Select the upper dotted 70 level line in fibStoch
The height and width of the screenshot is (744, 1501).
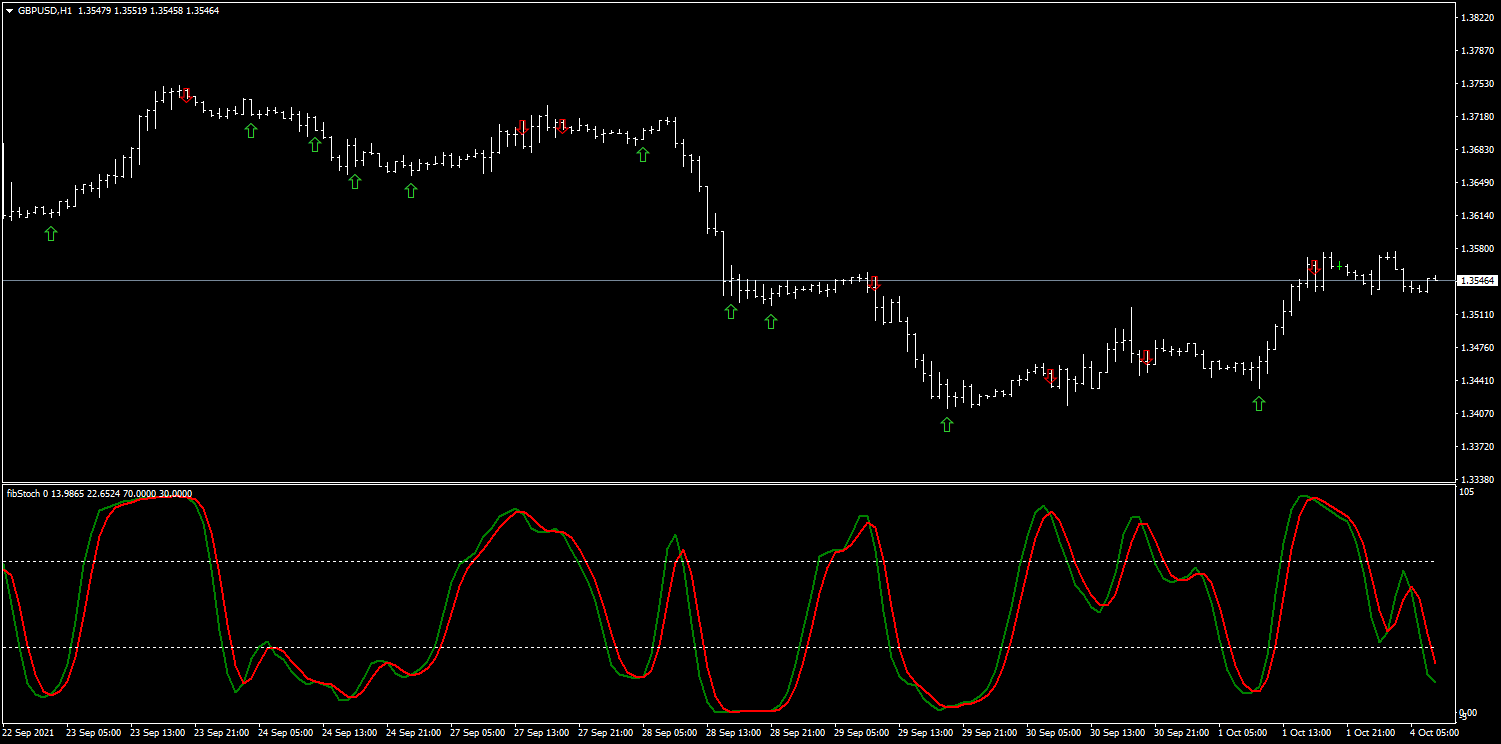point(718,561)
